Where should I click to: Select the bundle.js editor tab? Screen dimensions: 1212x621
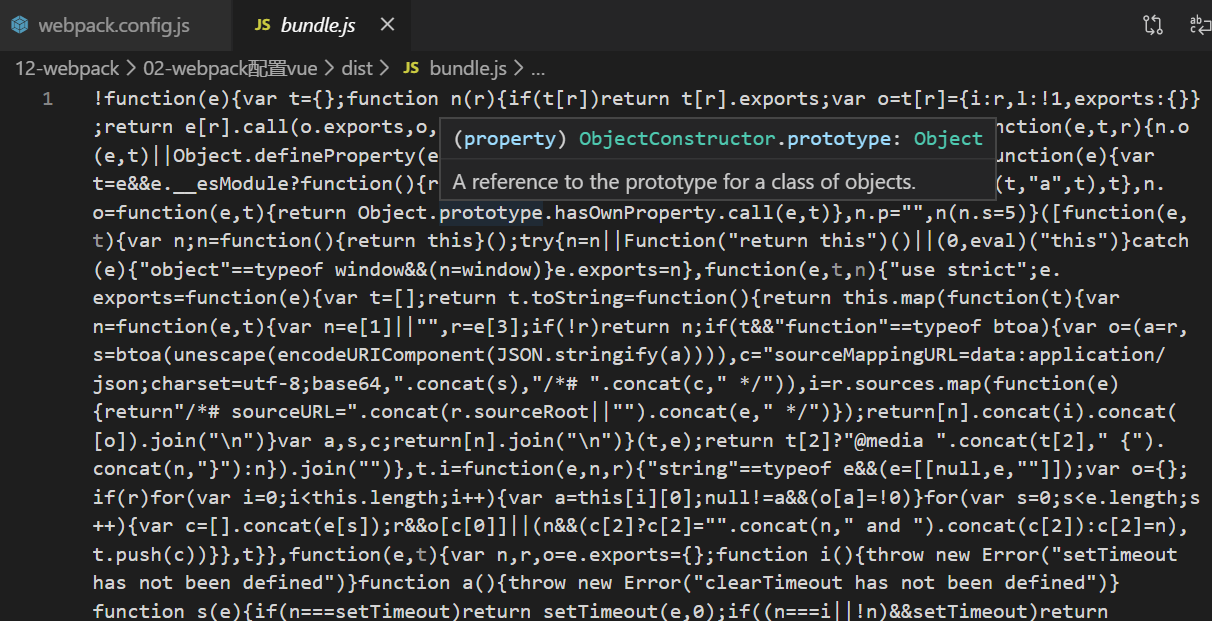click(x=318, y=26)
